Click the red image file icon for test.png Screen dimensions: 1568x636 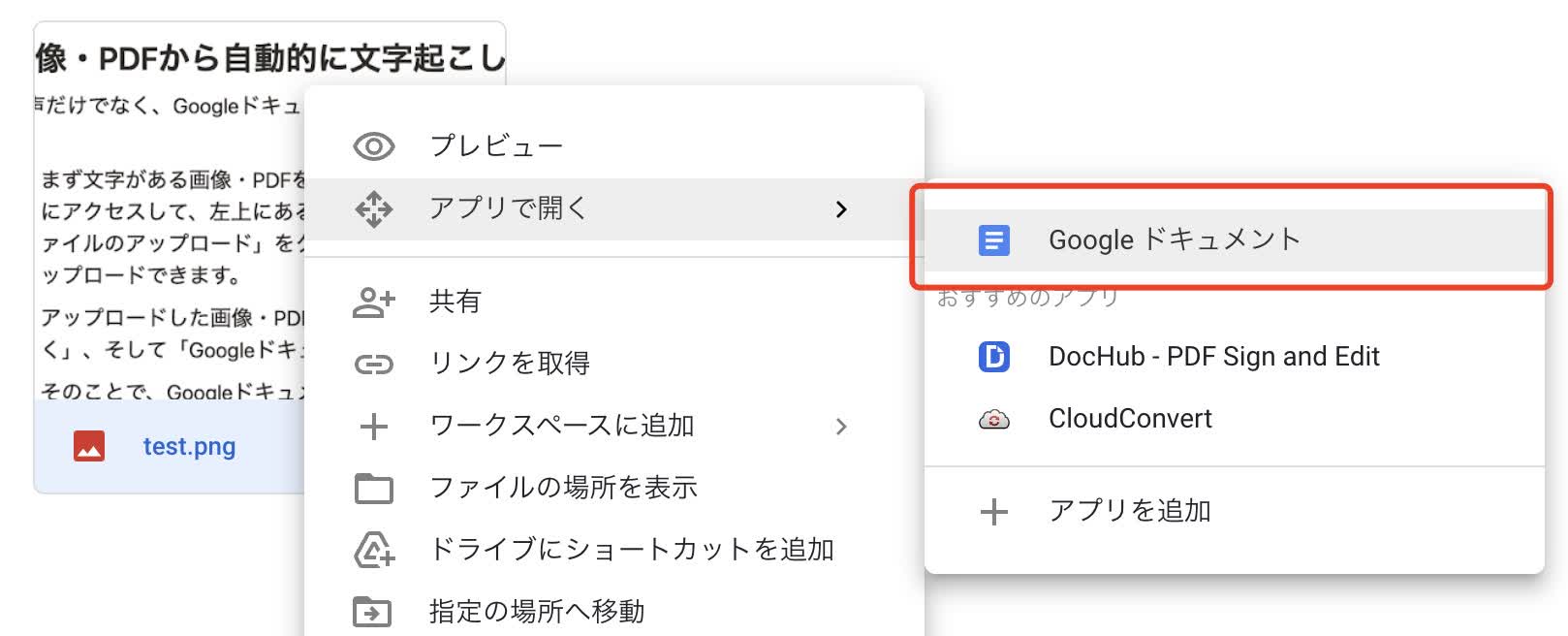click(89, 446)
